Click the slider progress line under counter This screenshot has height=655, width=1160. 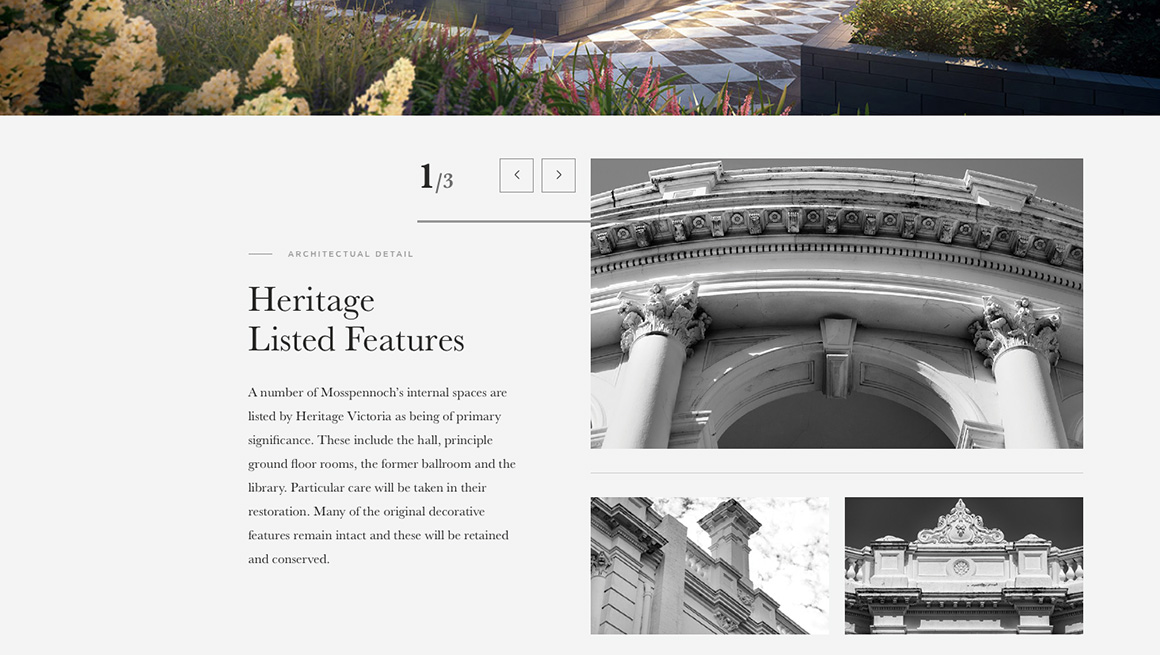(x=503, y=221)
